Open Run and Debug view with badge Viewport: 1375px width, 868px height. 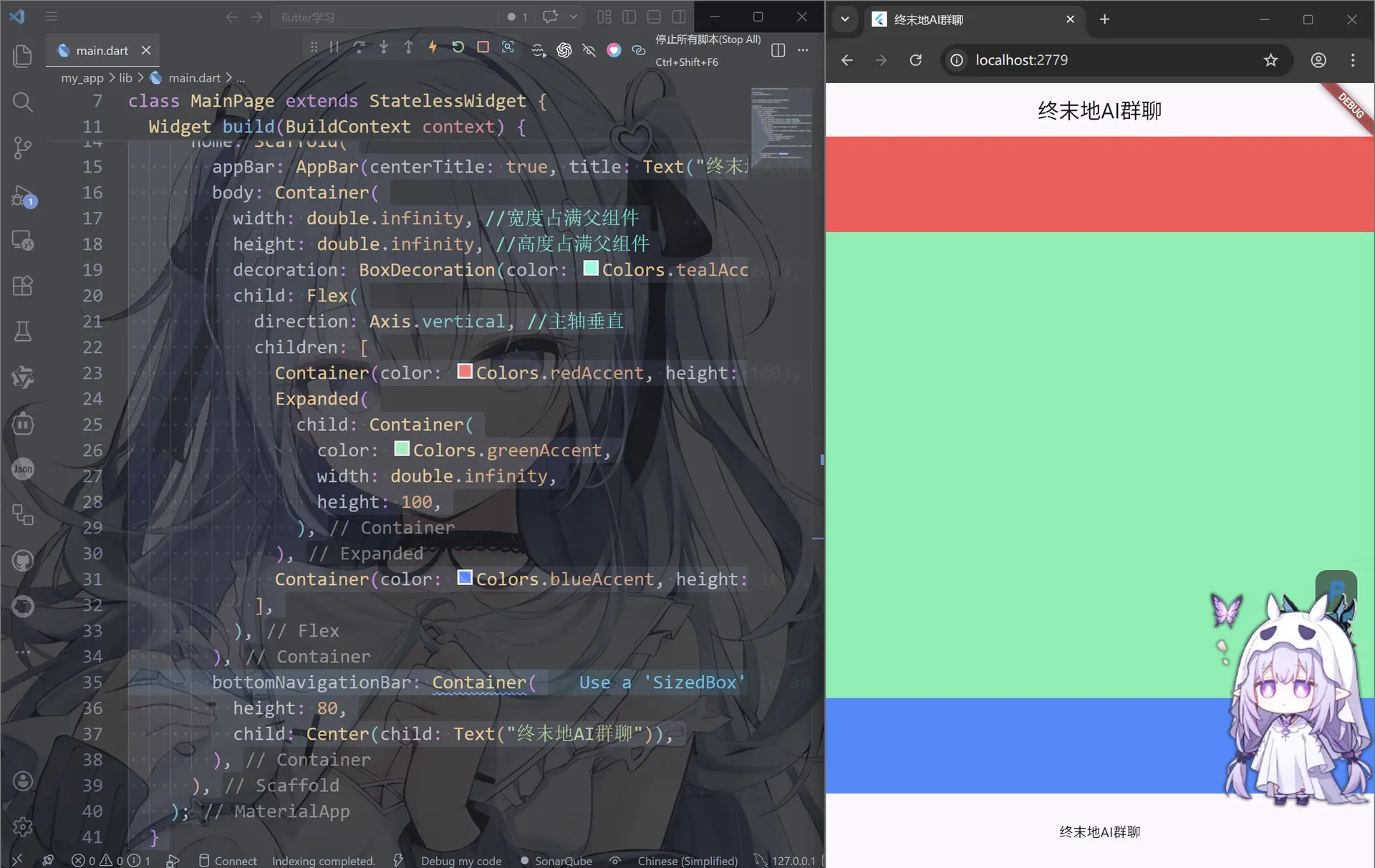tap(23, 196)
